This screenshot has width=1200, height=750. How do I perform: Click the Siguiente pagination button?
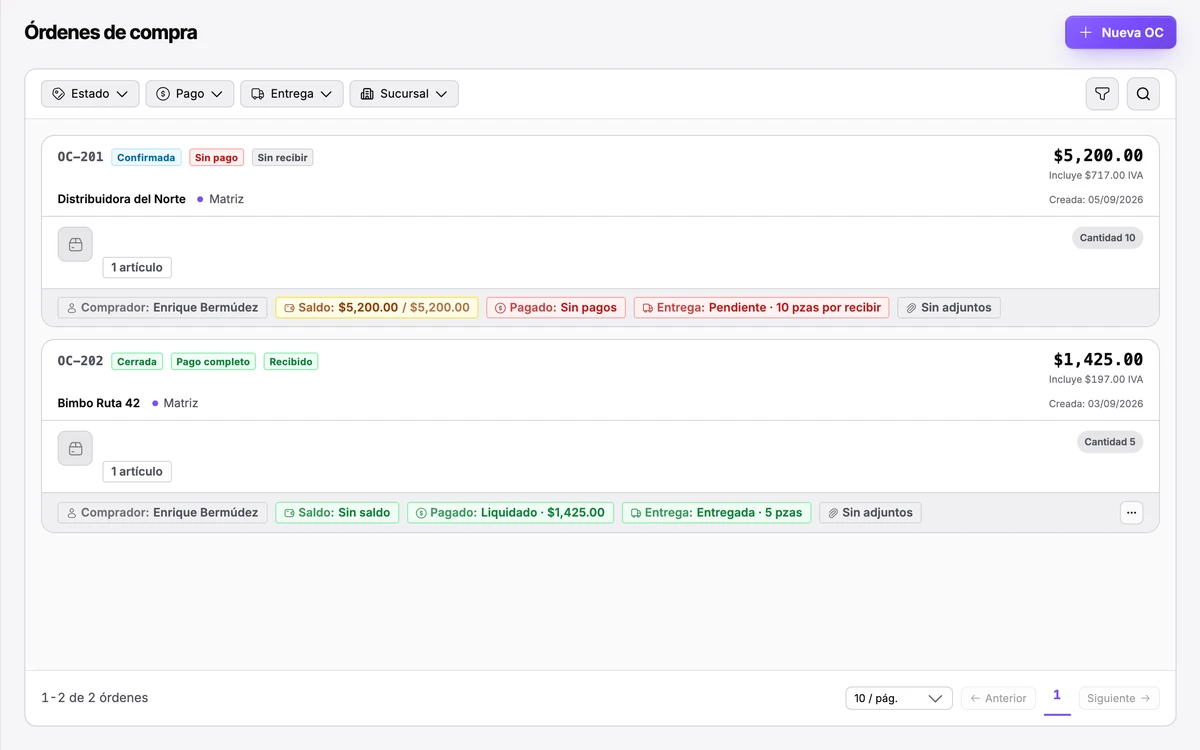tap(1119, 698)
